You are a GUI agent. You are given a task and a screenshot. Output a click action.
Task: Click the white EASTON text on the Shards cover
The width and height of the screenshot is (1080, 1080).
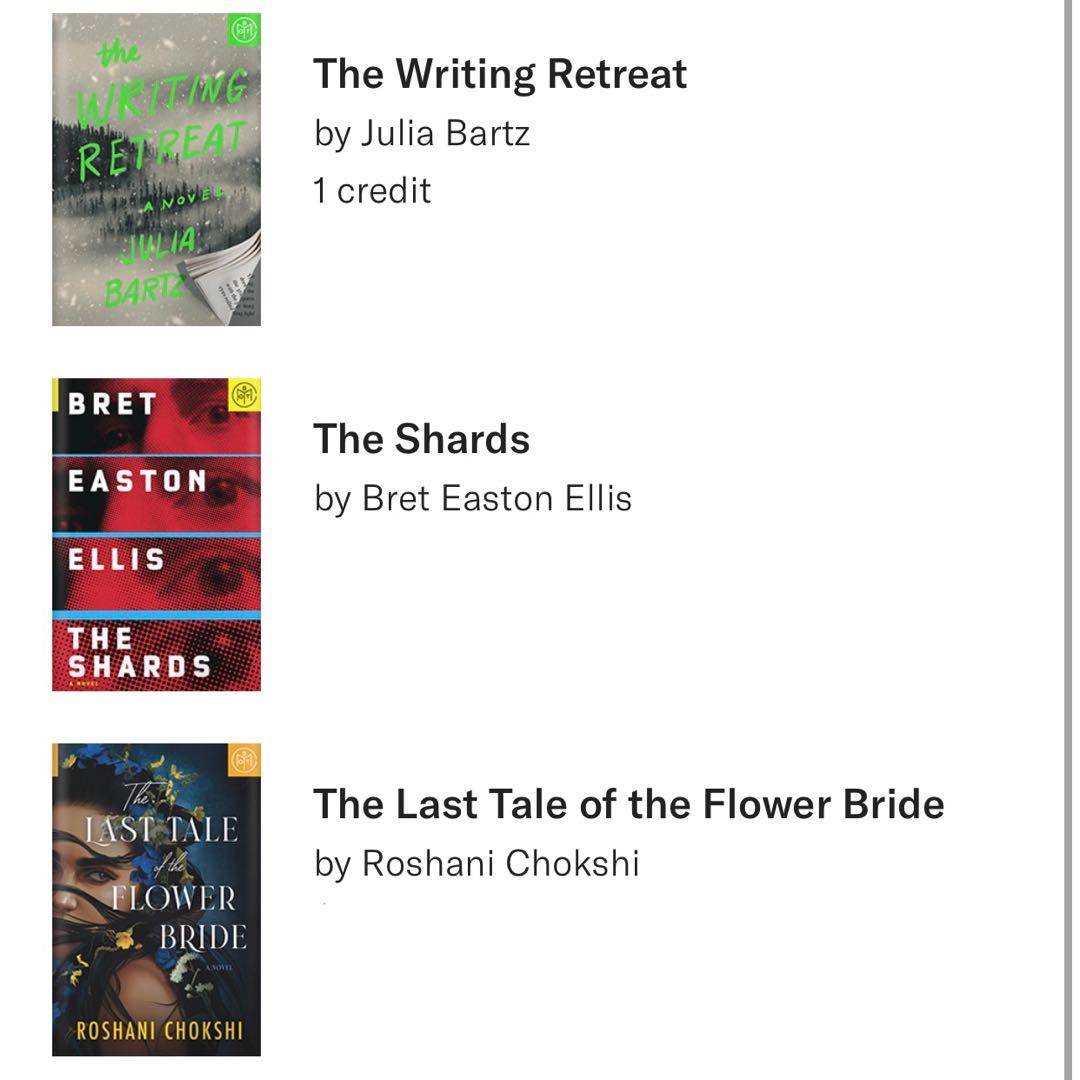(137, 481)
